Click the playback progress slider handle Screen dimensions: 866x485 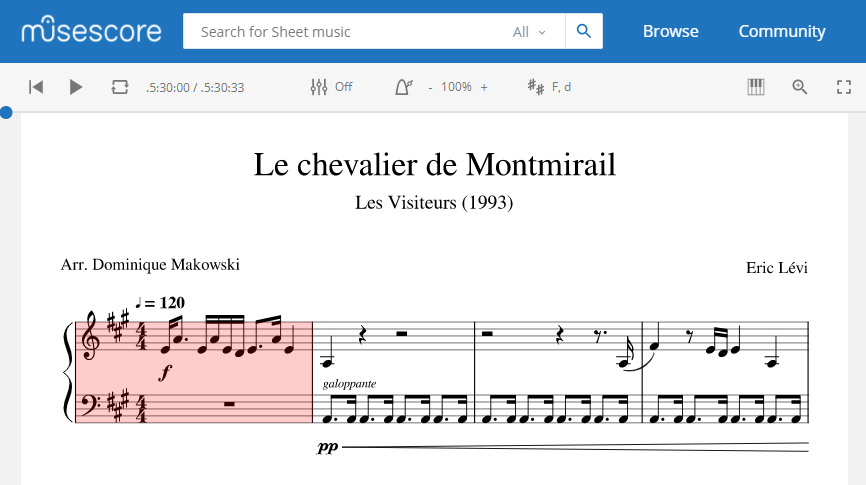6,113
